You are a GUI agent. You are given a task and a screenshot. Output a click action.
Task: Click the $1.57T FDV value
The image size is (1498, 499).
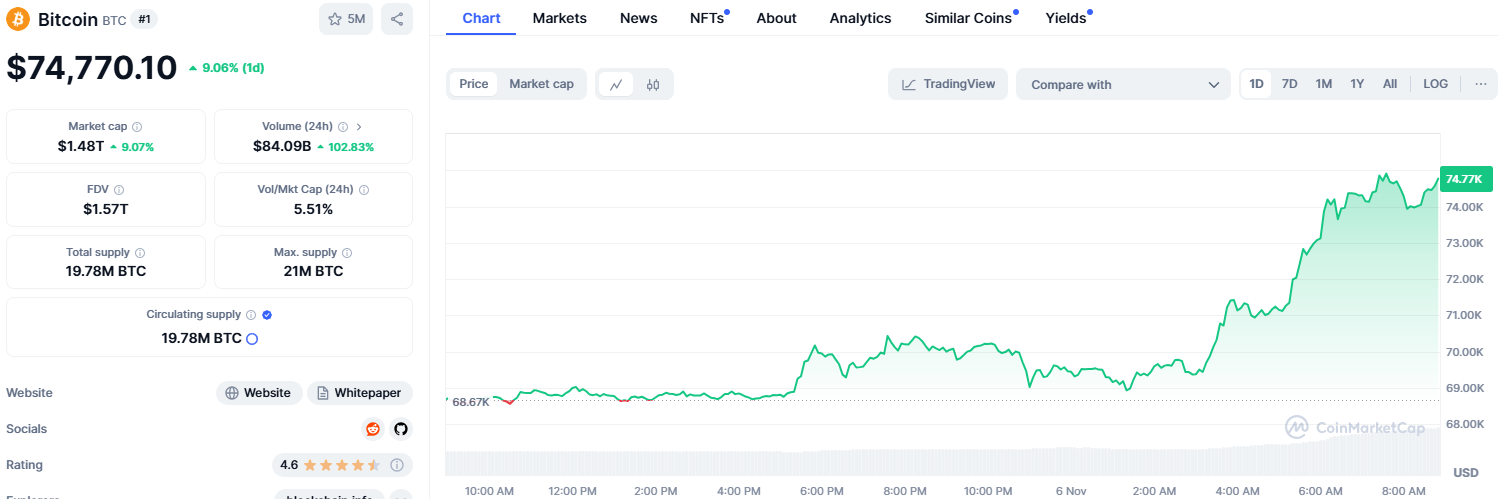(x=106, y=208)
